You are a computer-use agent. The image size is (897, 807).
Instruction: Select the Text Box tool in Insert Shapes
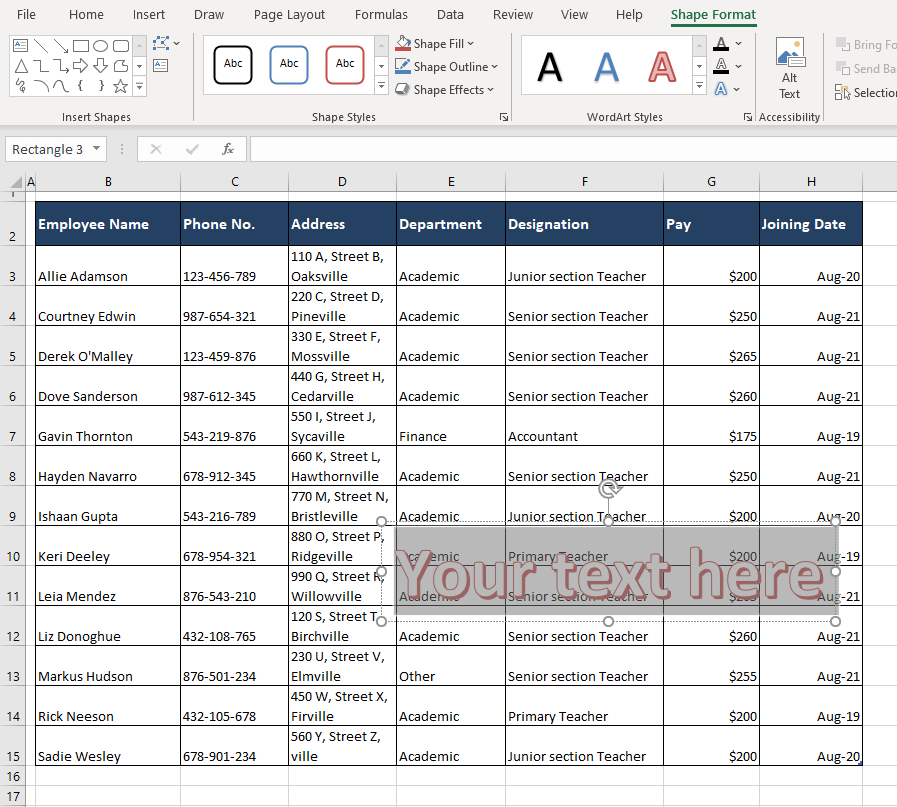(20, 43)
